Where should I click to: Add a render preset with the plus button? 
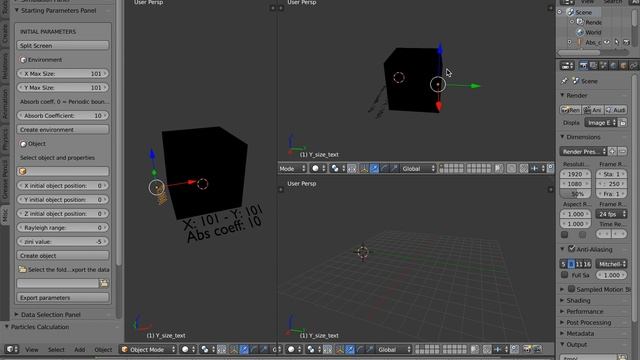click(x=612, y=151)
